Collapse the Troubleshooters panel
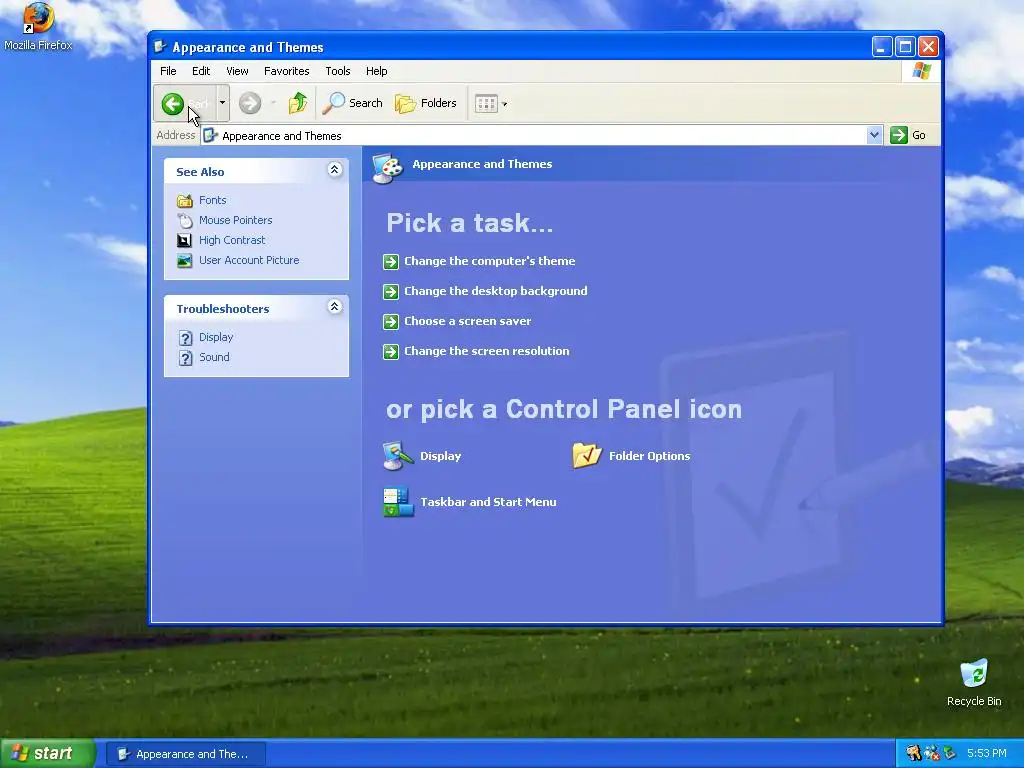This screenshot has width=1024, height=768. click(334, 307)
